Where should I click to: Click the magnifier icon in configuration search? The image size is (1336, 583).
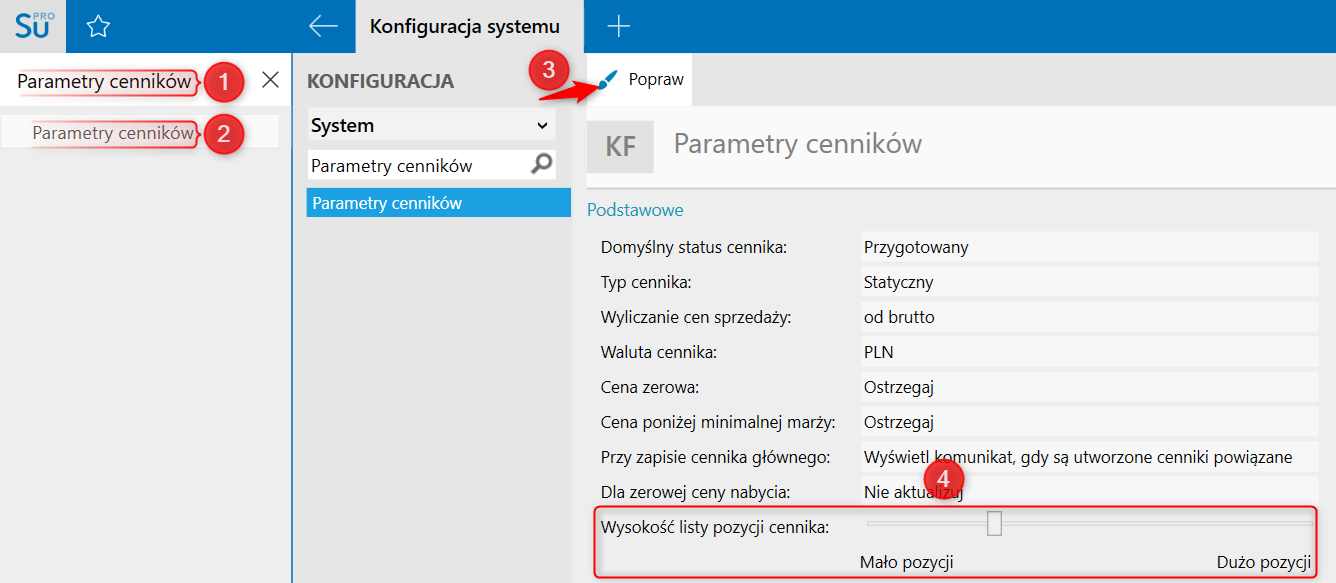coord(542,165)
